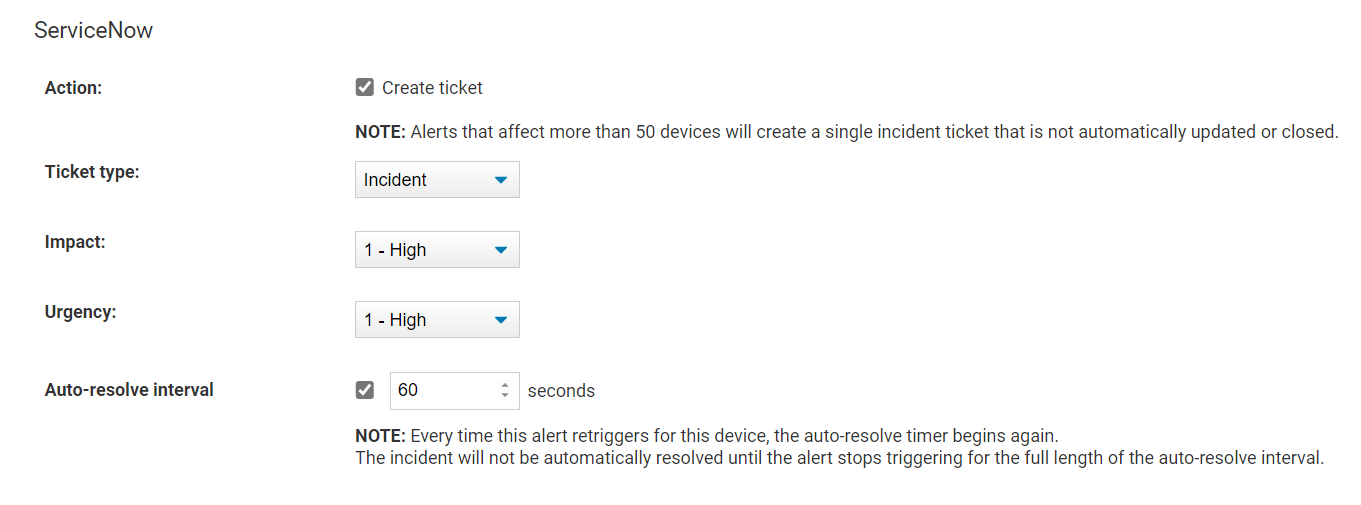Click the Ticket type field label
1361x505 pixels.
92,172
